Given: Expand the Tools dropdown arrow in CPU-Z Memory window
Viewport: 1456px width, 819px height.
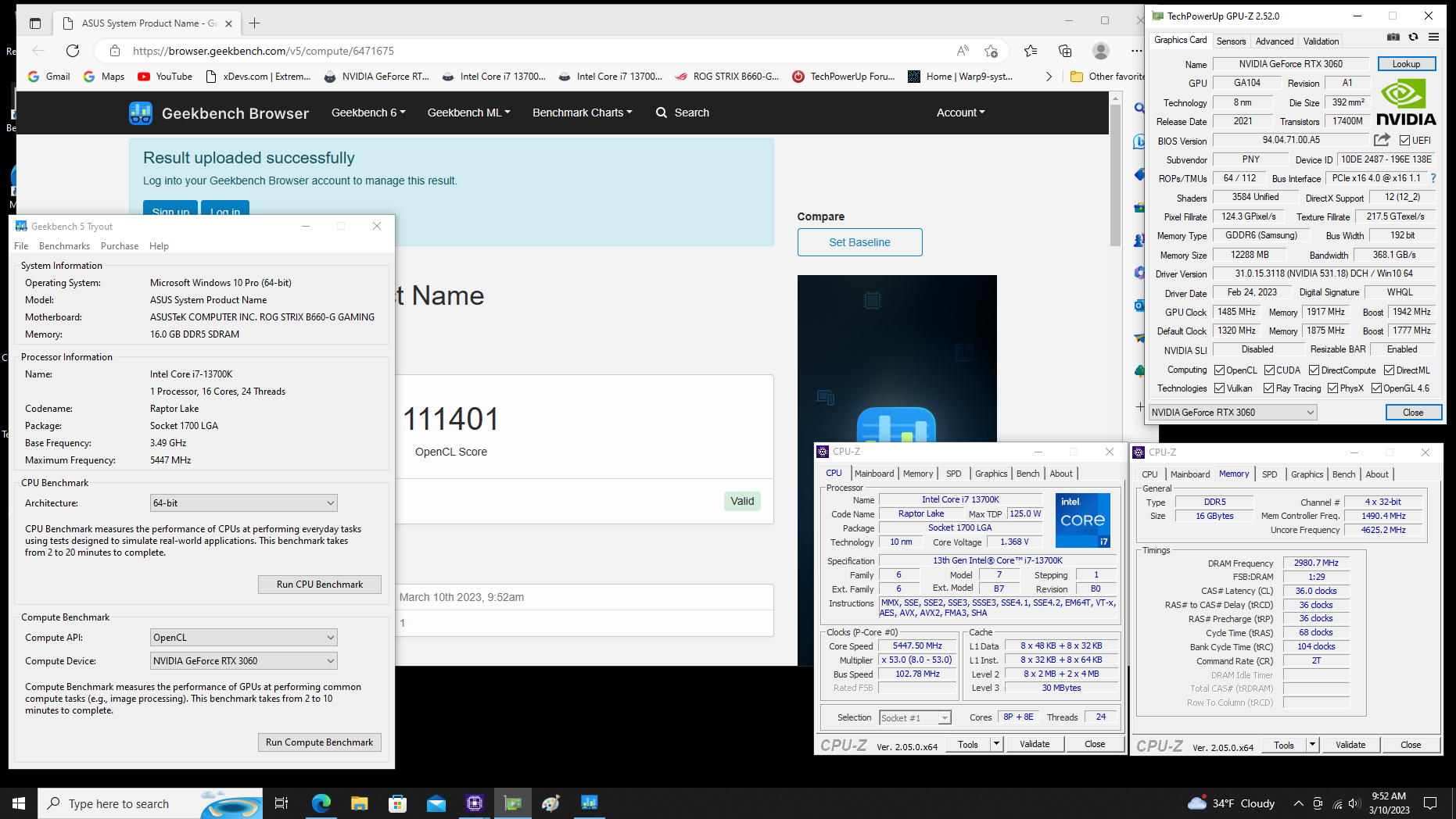Looking at the screenshot, I should point(1312,745).
